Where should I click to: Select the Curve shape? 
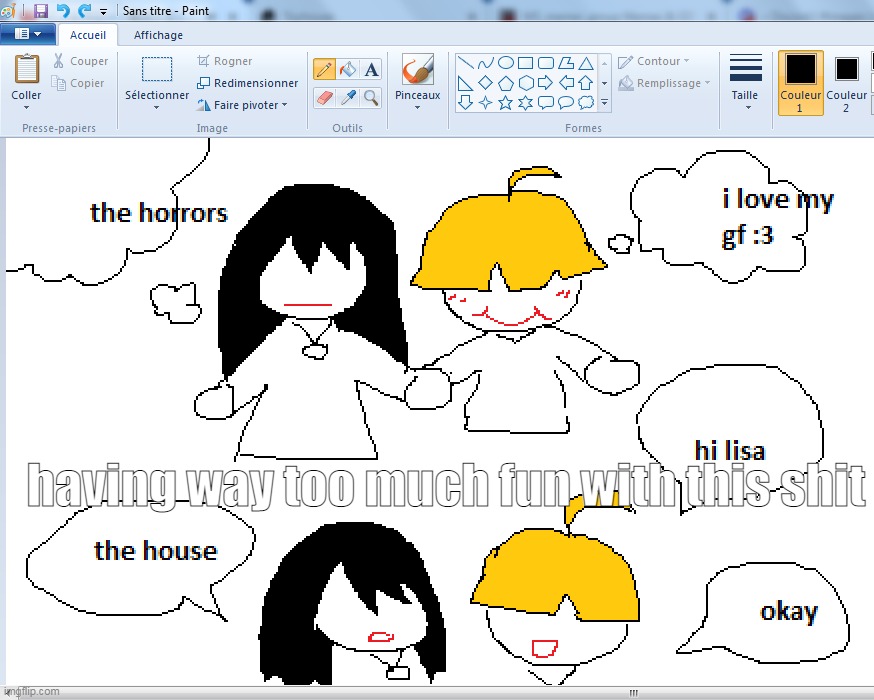click(x=485, y=62)
